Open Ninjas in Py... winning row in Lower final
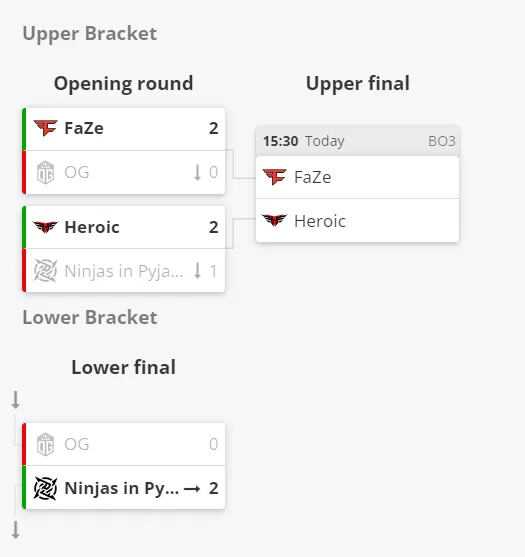Image resolution: width=525 pixels, height=557 pixels. (124, 487)
